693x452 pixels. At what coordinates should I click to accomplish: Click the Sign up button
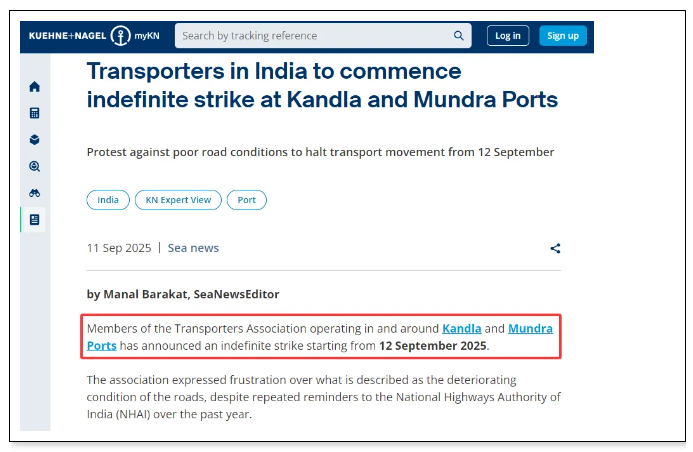(x=563, y=36)
